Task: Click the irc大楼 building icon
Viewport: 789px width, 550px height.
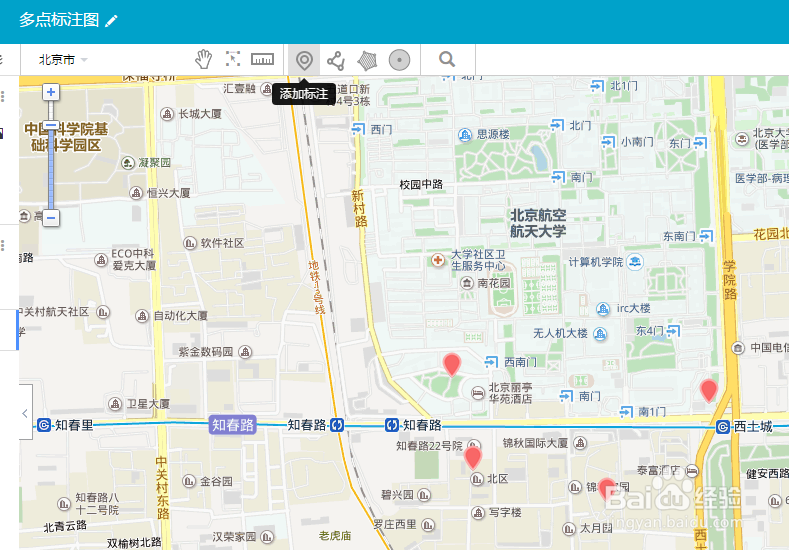Action: (x=603, y=309)
